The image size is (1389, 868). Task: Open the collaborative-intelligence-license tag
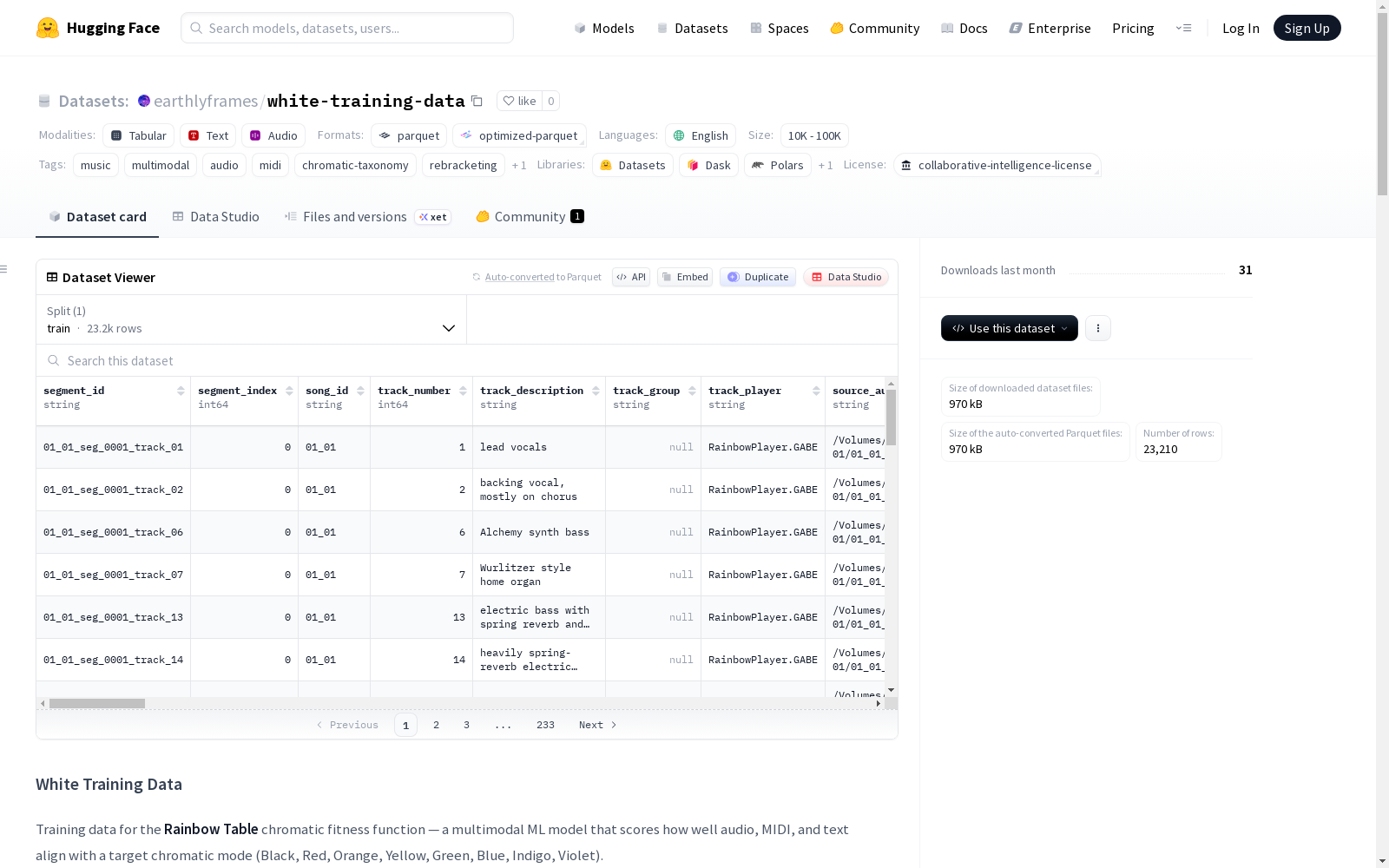pos(997,165)
